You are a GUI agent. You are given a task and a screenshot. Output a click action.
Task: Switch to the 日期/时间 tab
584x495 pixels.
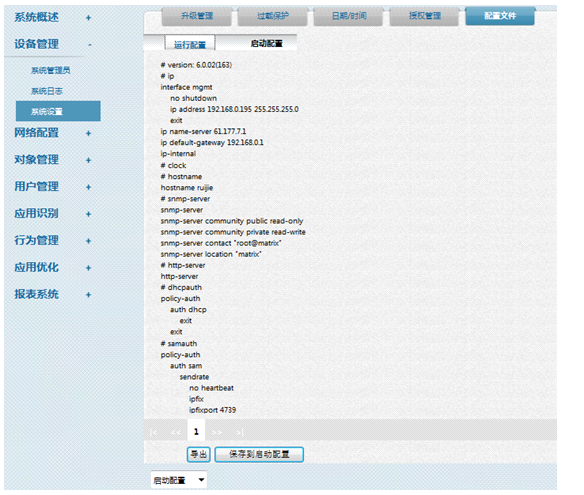click(349, 16)
